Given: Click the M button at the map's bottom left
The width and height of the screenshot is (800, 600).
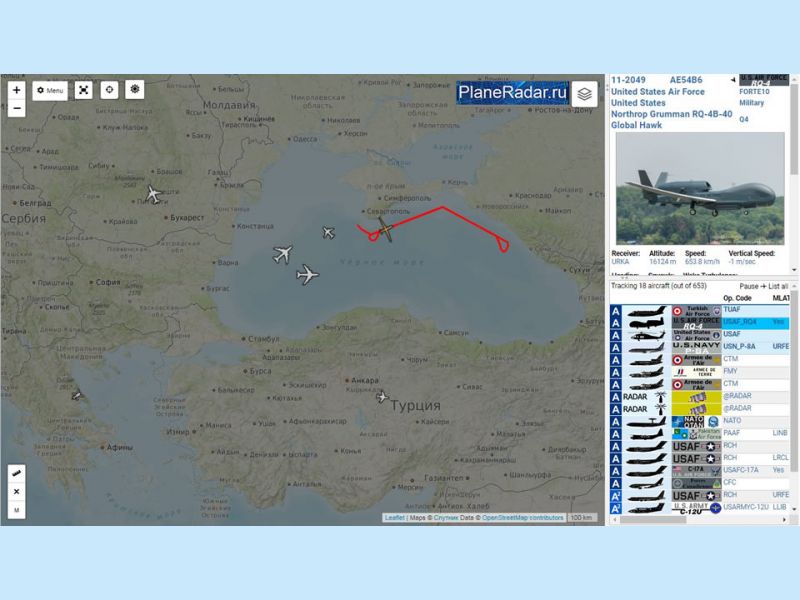Looking at the screenshot, I should click(x=17, y=510).
